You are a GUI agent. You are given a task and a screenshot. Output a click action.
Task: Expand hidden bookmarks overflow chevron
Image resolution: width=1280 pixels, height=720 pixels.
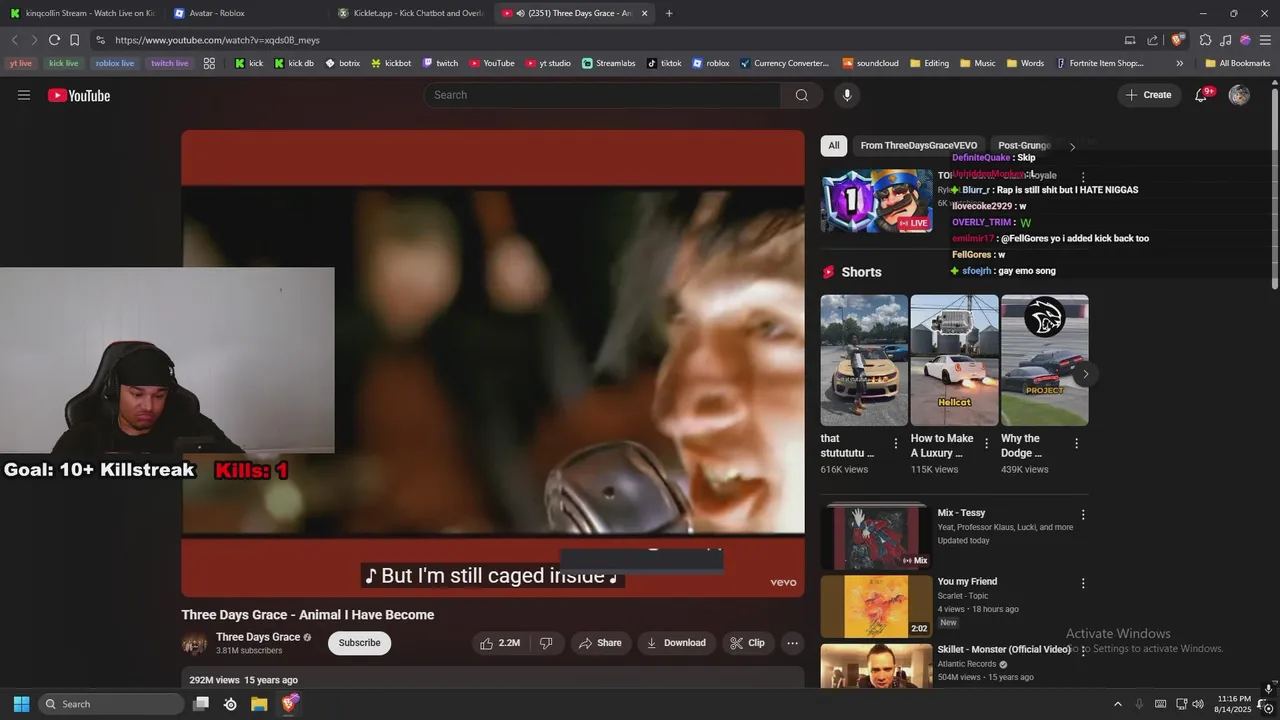(x=1179, y=63)
